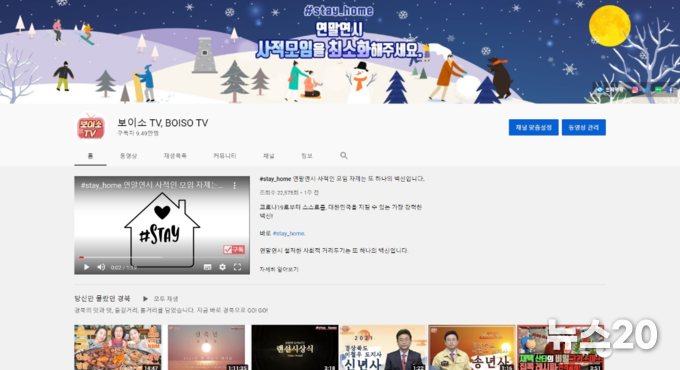The height and width of the screenshot is (370, 680).
Task: Click the 동영상 관리 button
Action: click(584, 128)
